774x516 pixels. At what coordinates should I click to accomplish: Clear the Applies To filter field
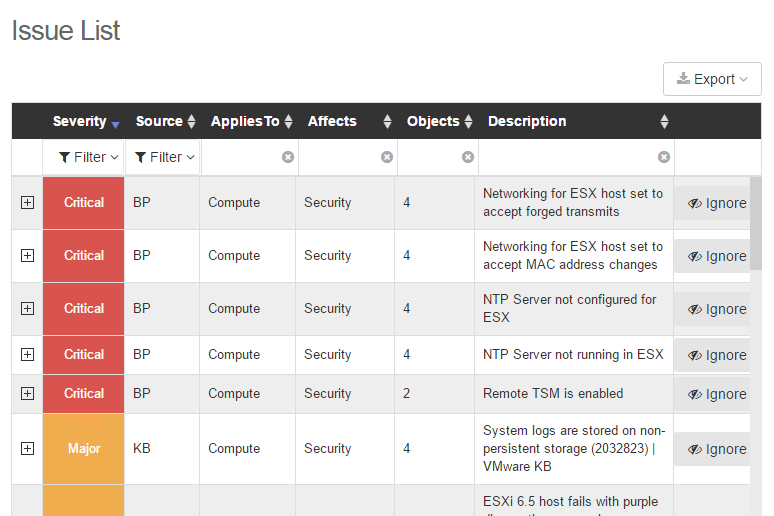pos(288,157)
